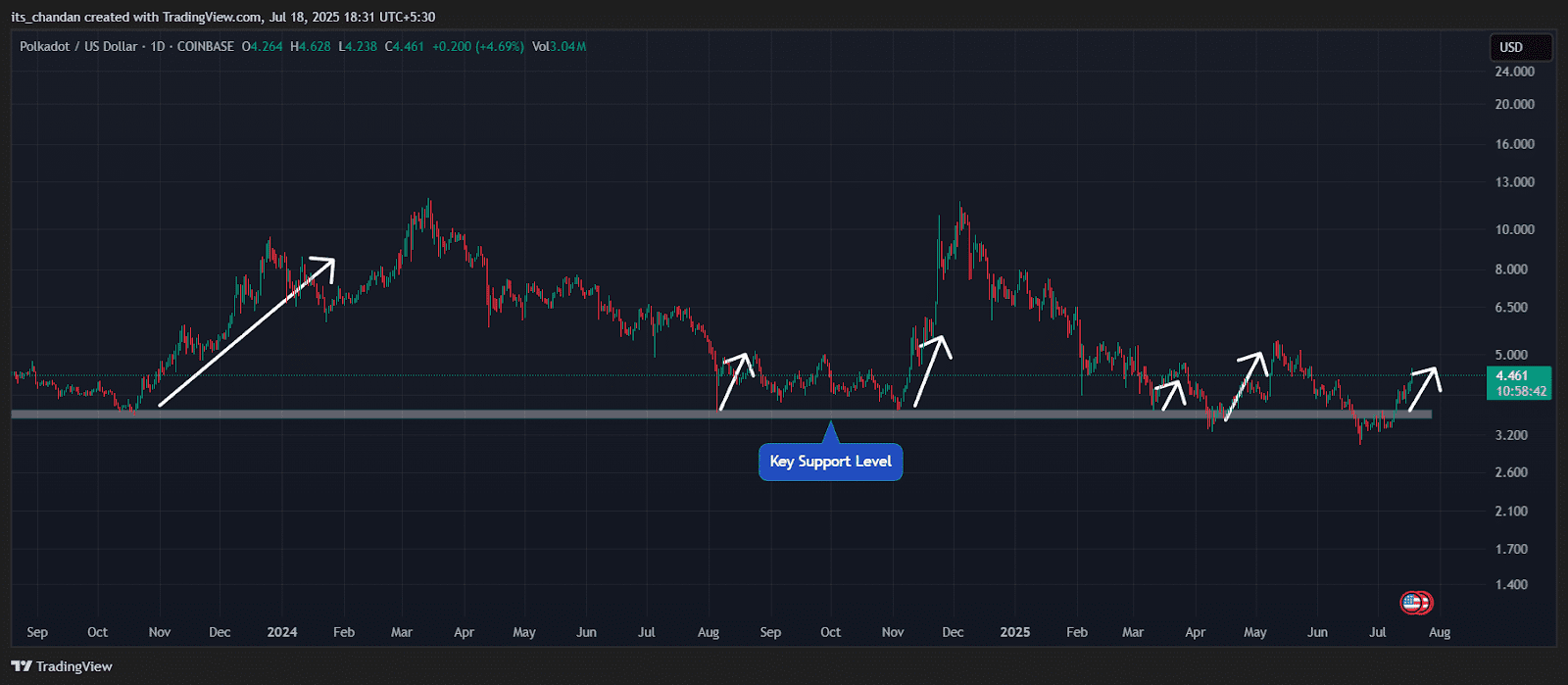
Task: Click the Jul 18, 2025 18:31 UTC+5:30 timestamp
Action: (353, 17)
